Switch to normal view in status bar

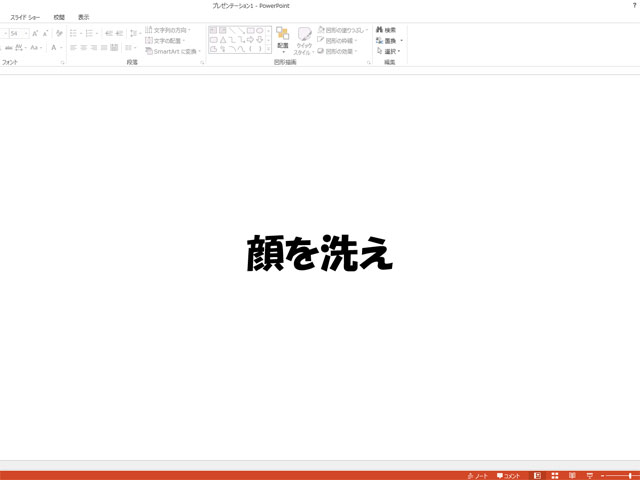(537, 475)
